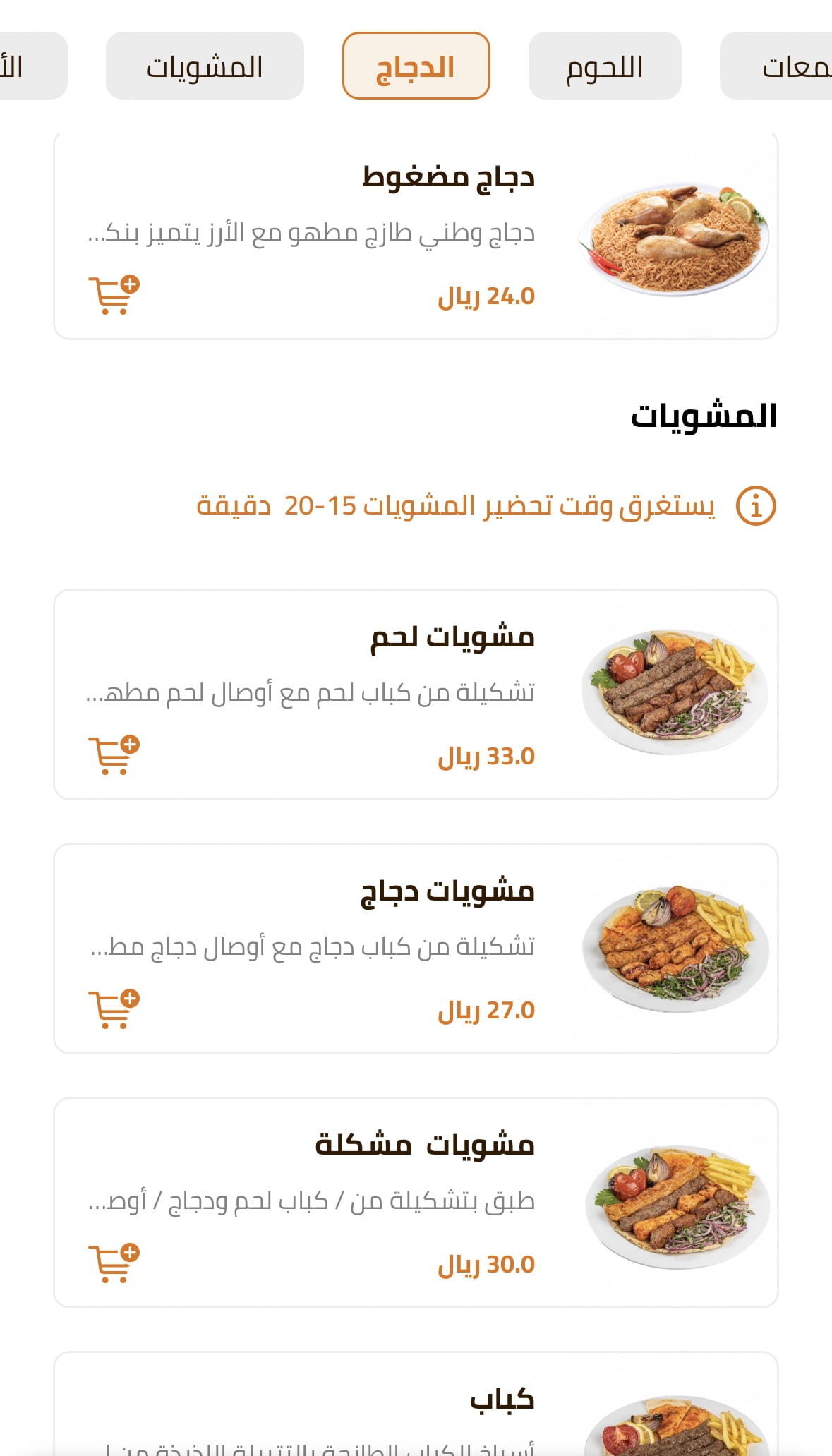Open the كباب menu item title
This screenshot has height=1456, width=832.
click(x=502, y=1399)
